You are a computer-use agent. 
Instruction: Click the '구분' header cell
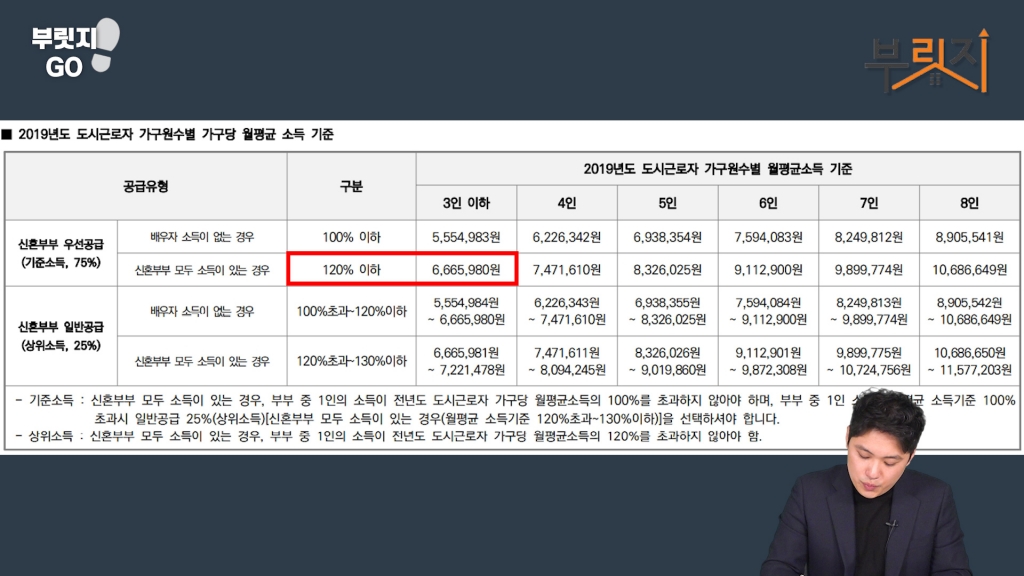tap(351, 186)
